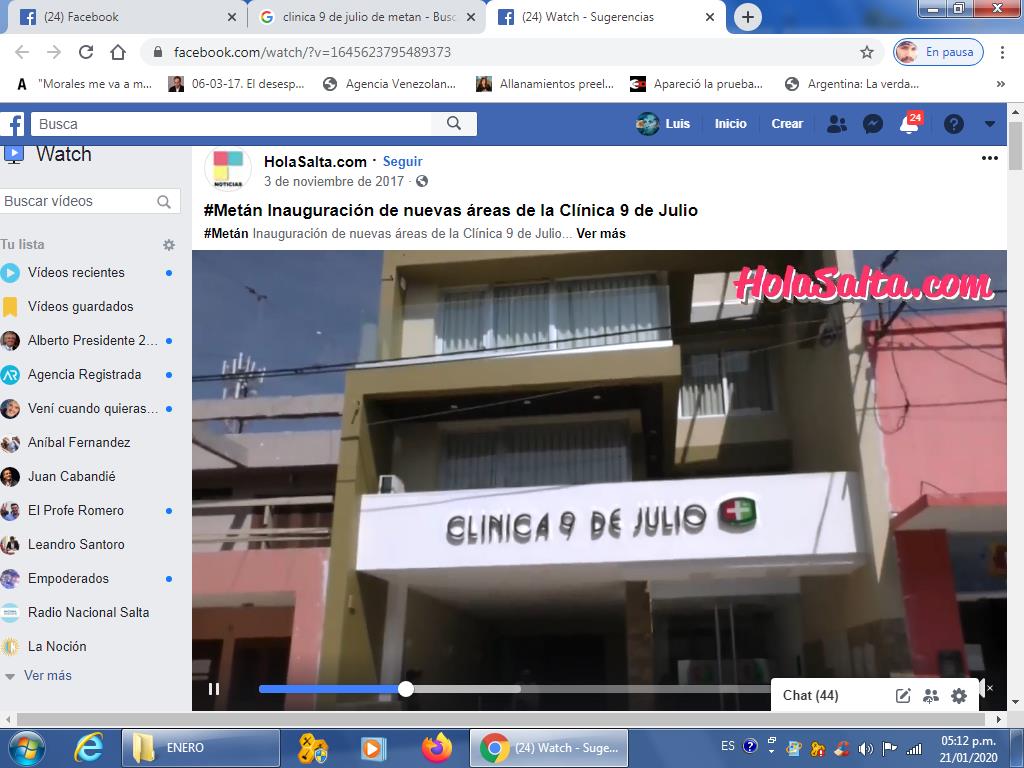Focus the Busca search field
The height and width of the screenshot is (768, 1024).
[231, 123]
